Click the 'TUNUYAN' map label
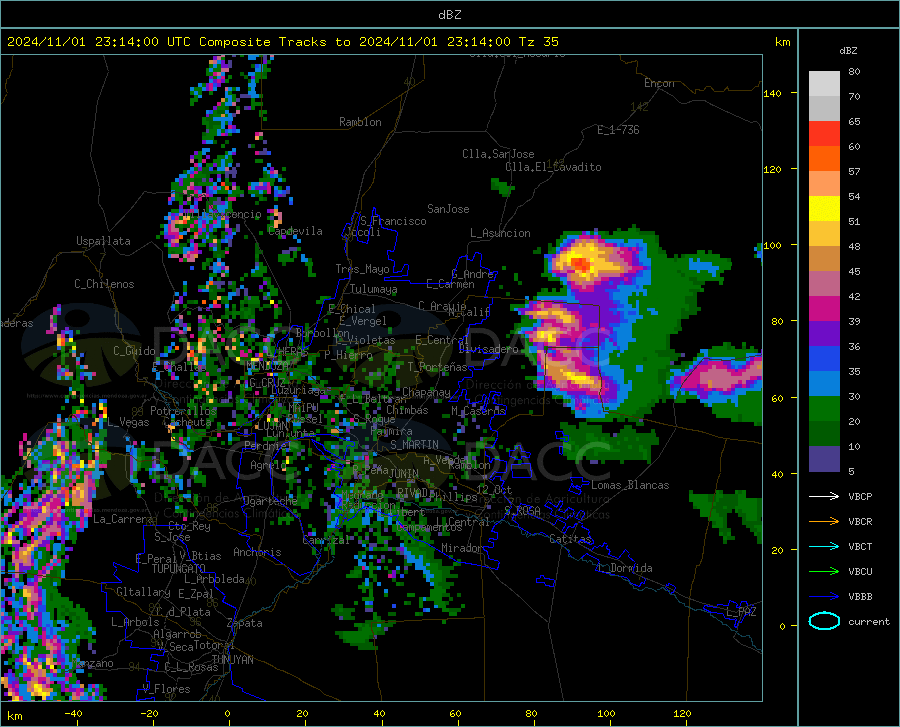 (x=232, y=660)
